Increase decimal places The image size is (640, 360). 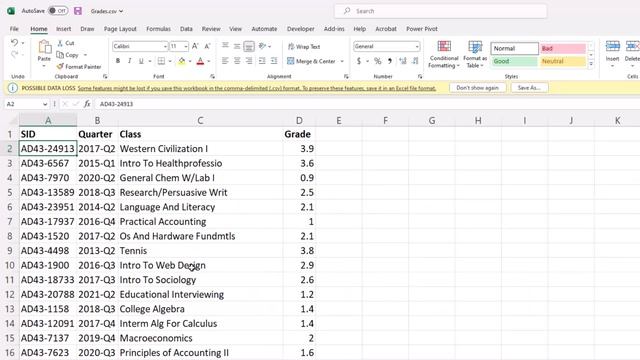click(403, 61)
